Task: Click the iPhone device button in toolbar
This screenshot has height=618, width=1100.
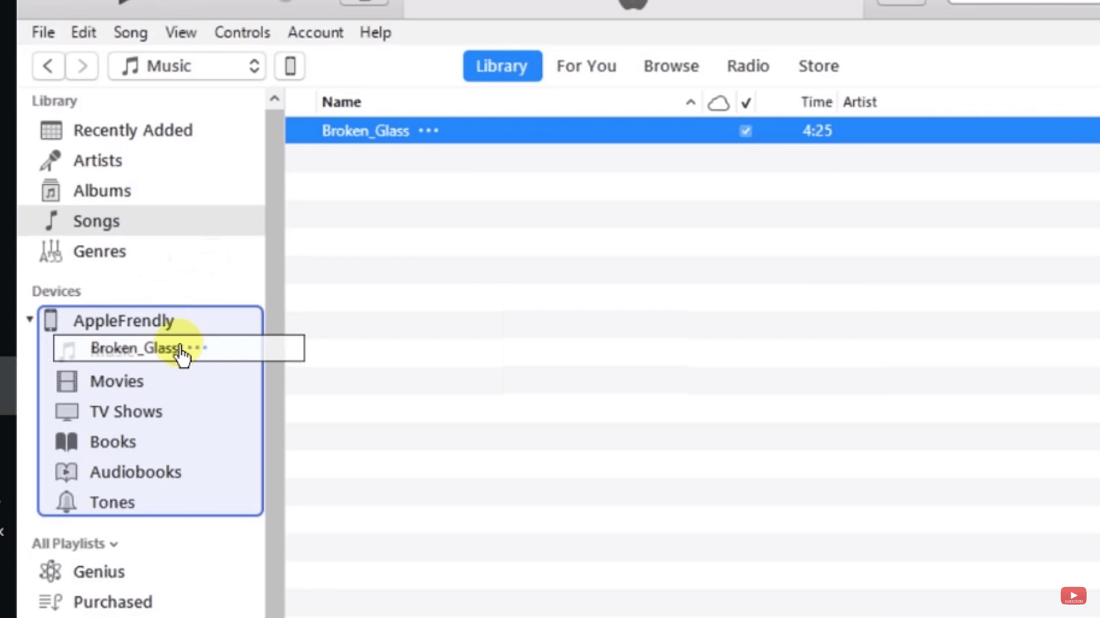Action: coord(290,66)
